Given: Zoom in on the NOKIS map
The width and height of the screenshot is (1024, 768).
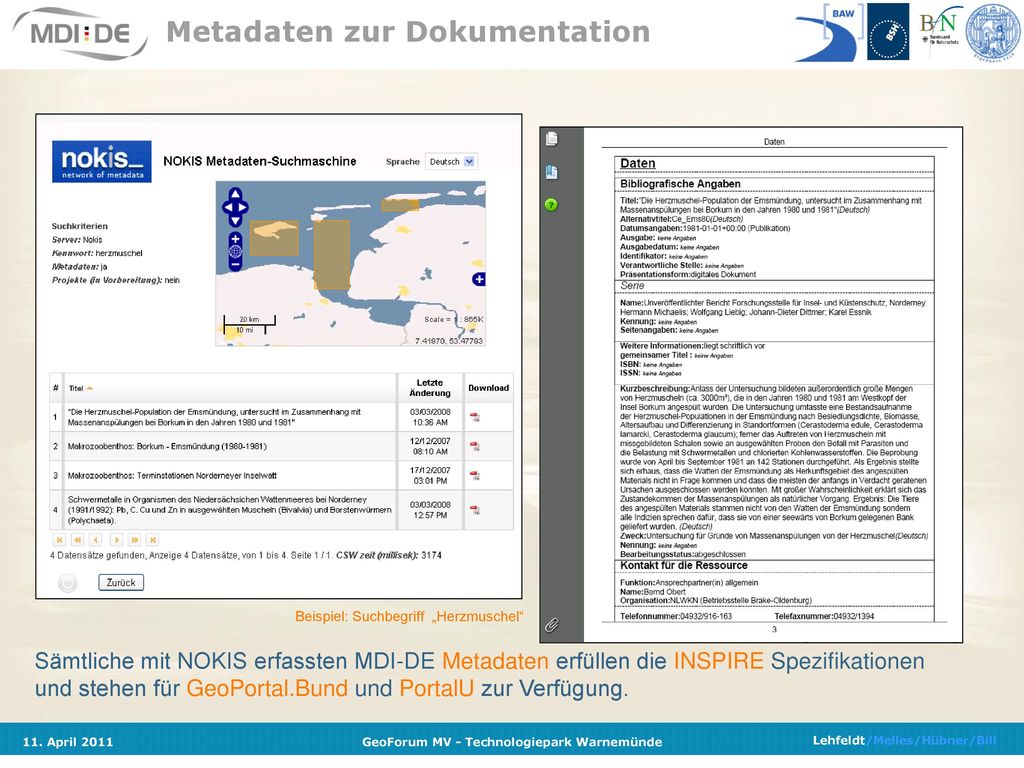Looking at the screenshot, I should tap(235, 238).
